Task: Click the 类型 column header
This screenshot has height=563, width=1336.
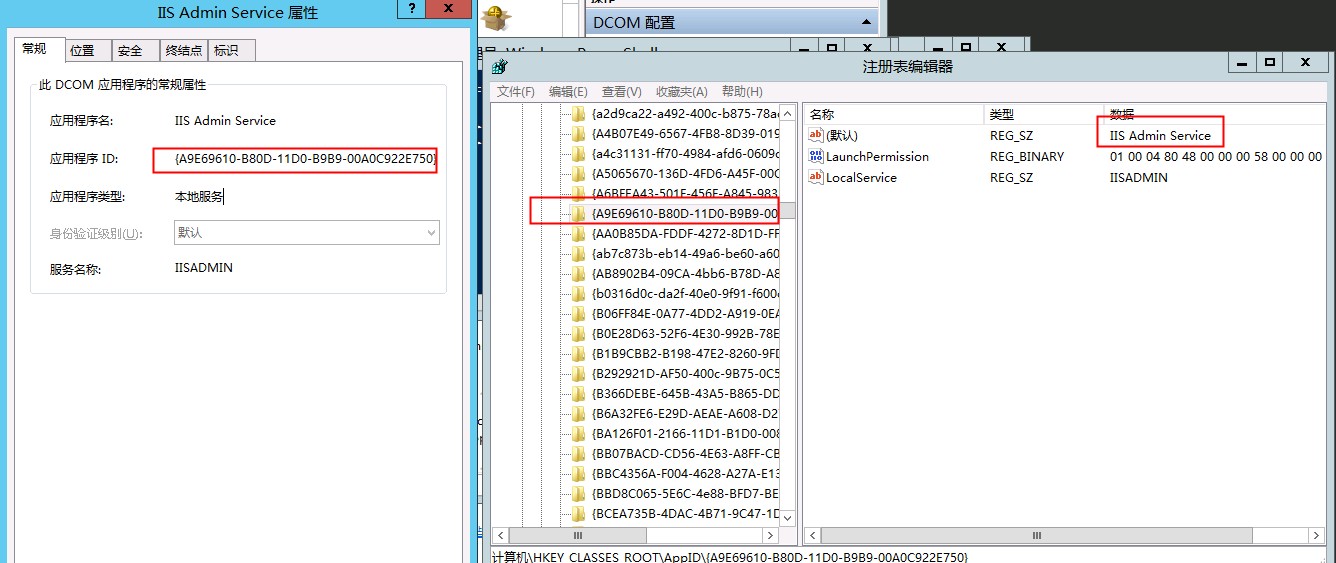Action: [1001, 114]
